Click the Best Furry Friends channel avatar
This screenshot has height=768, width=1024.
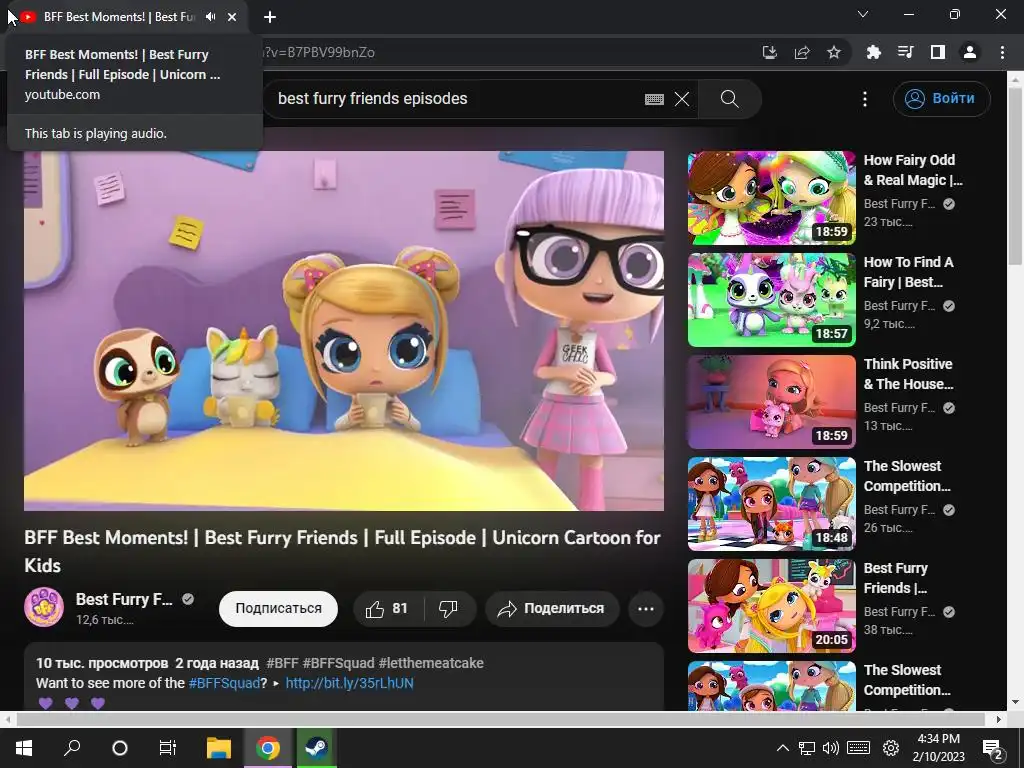coord(44,607)
